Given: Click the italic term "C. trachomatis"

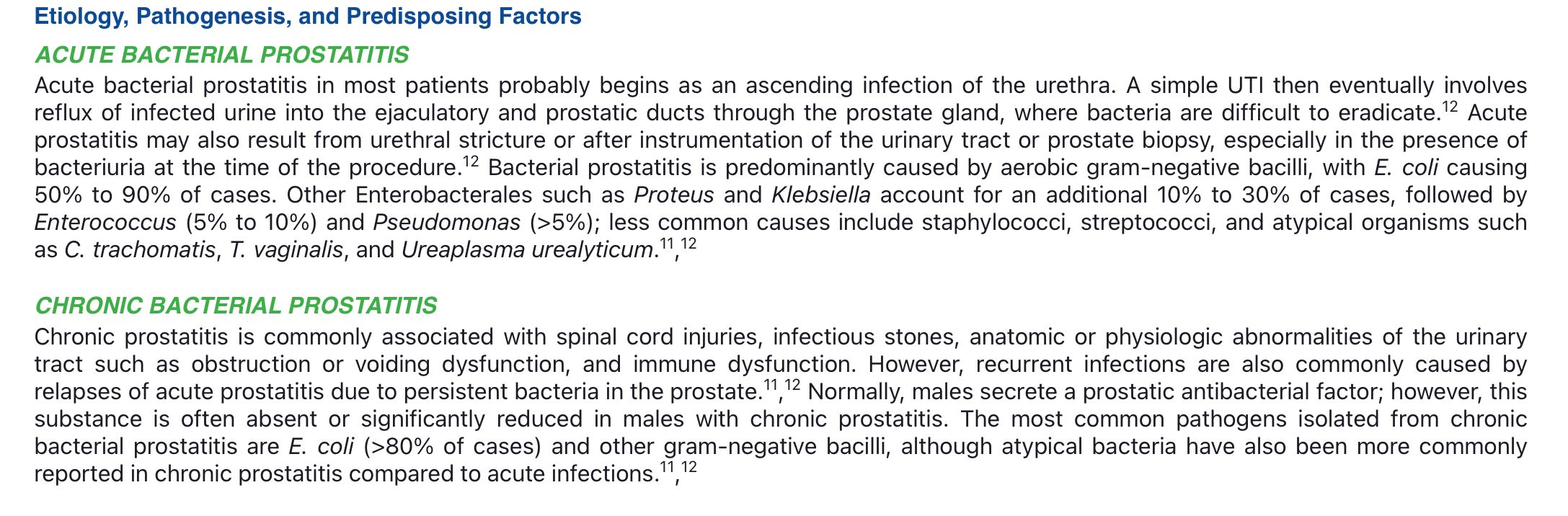Looking at the screenshot, I should [140, 250].
